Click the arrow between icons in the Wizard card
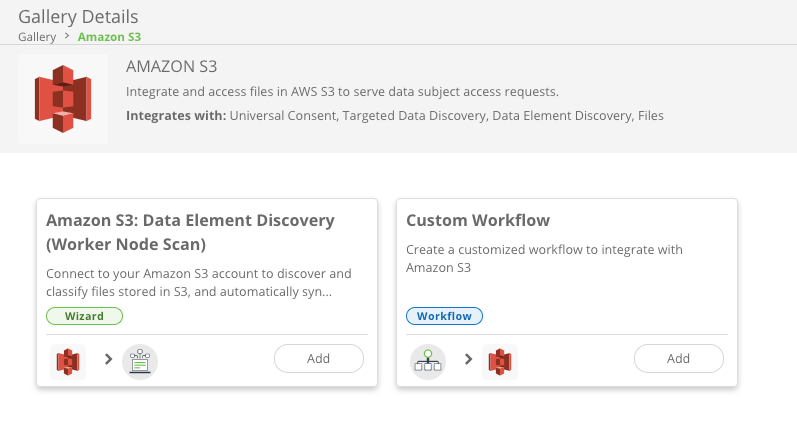Image resolution: width=797 pixels, height=436 pixels. tap(108, 359)
